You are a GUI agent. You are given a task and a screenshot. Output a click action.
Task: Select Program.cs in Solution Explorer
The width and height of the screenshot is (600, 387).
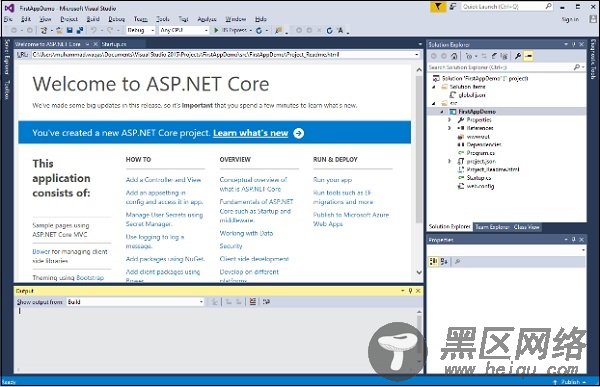[480, 153]
